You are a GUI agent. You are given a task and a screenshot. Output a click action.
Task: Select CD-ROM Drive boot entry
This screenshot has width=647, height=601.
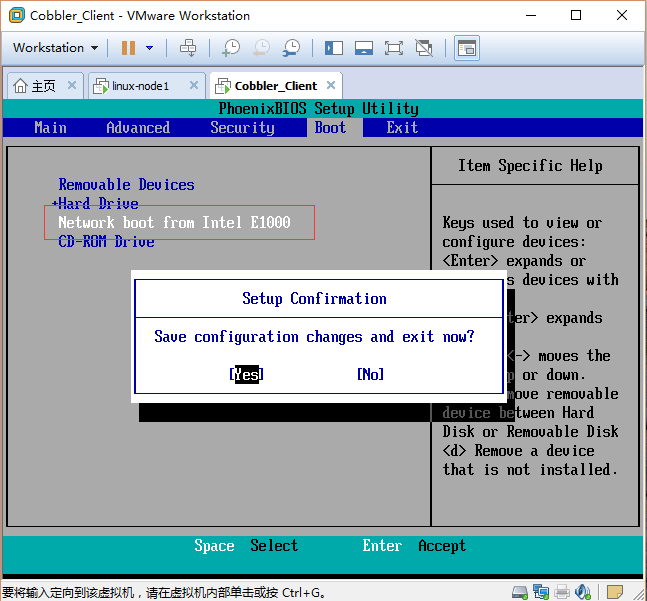pyautogui.click(x=106, y=241)
